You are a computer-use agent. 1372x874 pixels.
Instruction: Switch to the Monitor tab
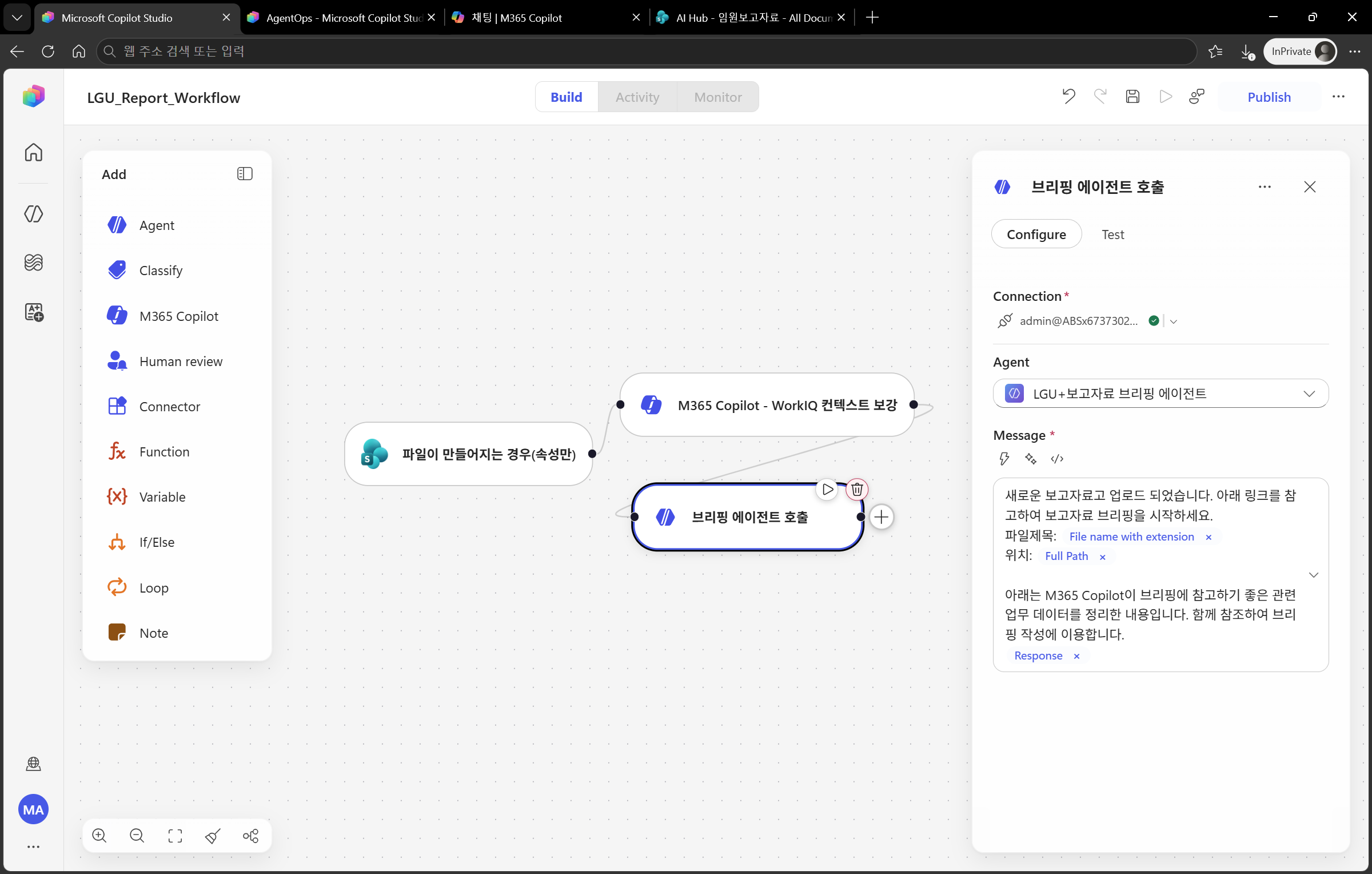[718, 97]
